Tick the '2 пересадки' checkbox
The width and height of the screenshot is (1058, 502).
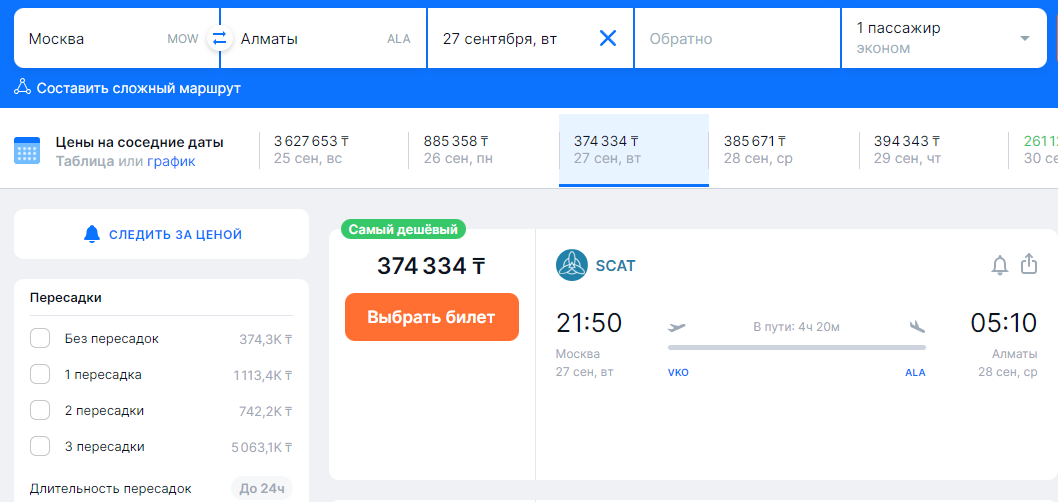point(40,411)
